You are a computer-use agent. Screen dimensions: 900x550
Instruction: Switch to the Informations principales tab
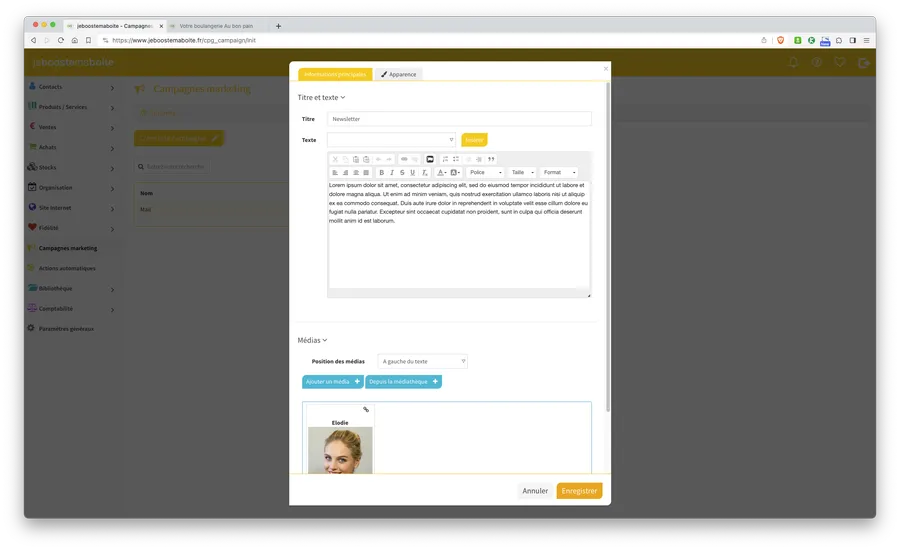coord(335,74)
